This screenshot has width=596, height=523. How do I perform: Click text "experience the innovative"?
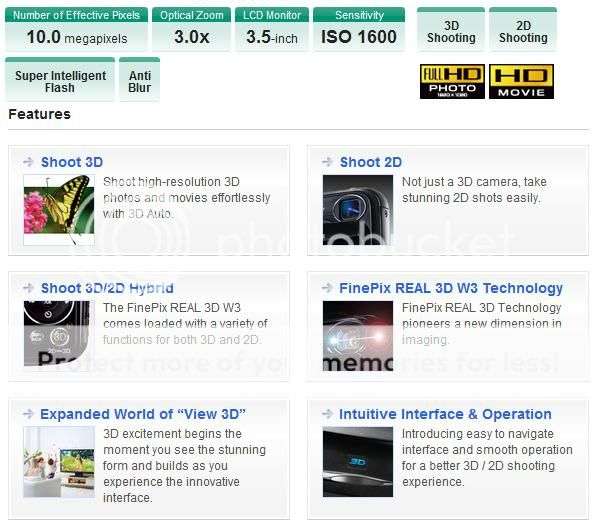[x=171, y=482]
